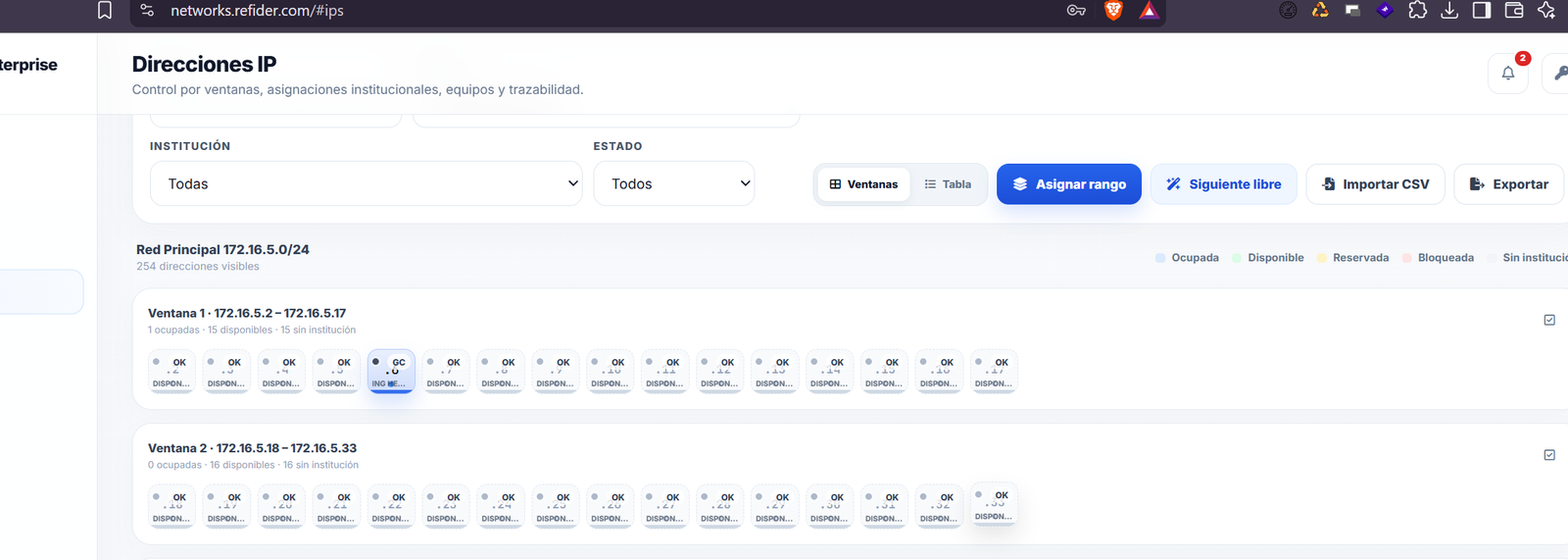Select IP tile .20 in Ventana 2
Image resolution: width=1568 pixels, height=560 pixels.
click(x=281, y=507)
